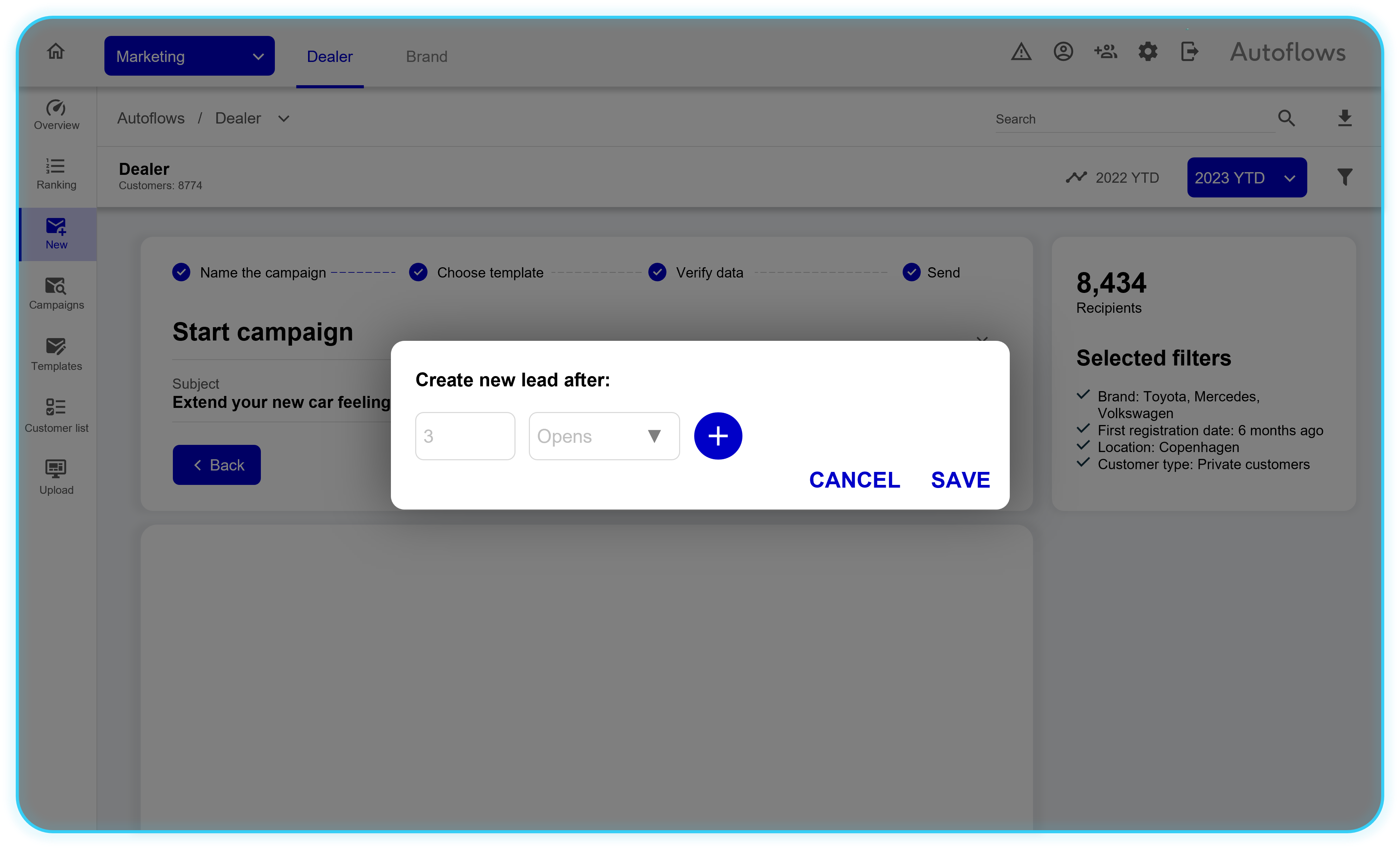Open Templates in the sidebar
This screenshot has width=1400, height=849.
(x=56, y=355)
